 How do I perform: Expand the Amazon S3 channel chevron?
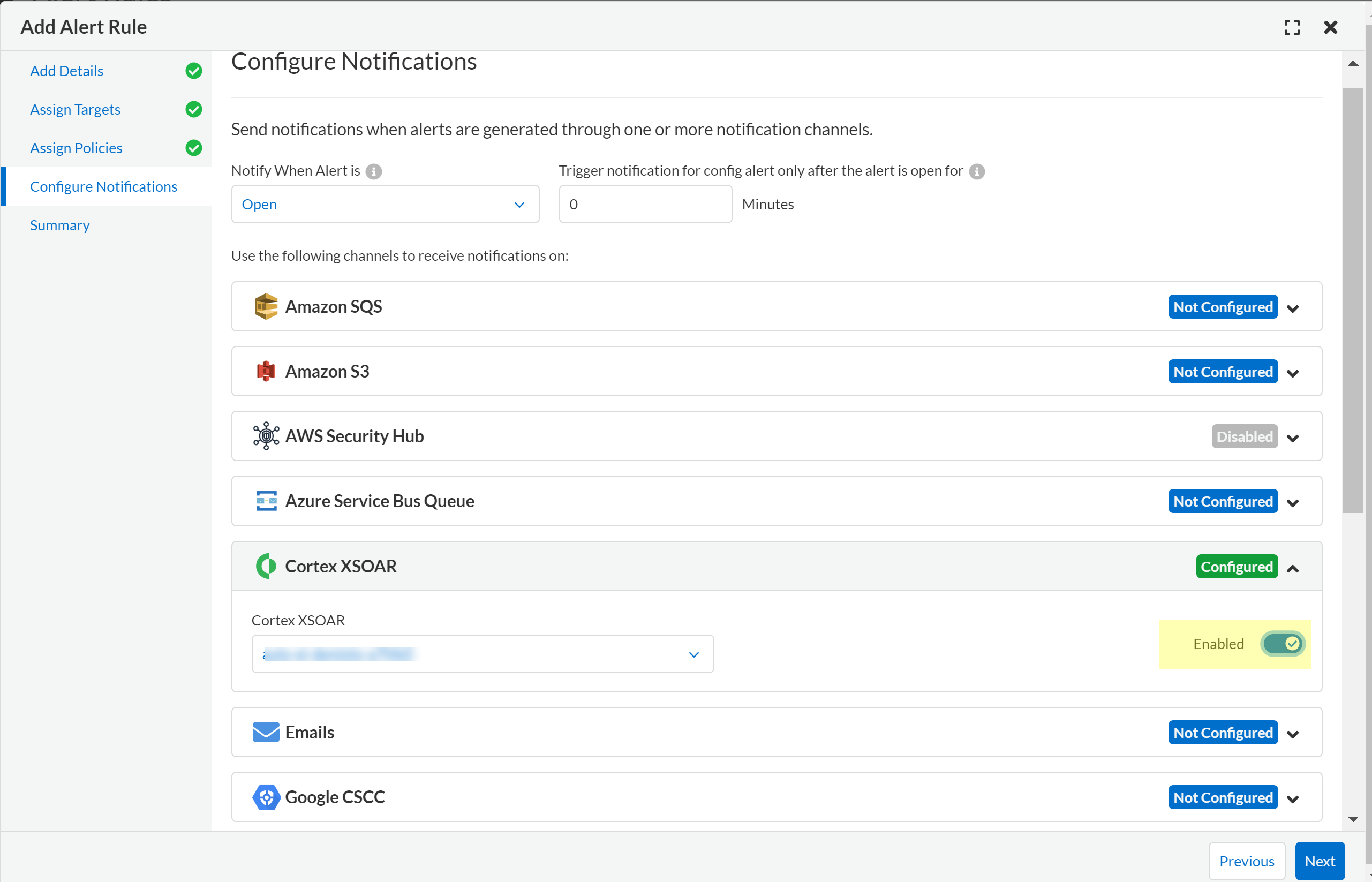(x=1292, y=373)
